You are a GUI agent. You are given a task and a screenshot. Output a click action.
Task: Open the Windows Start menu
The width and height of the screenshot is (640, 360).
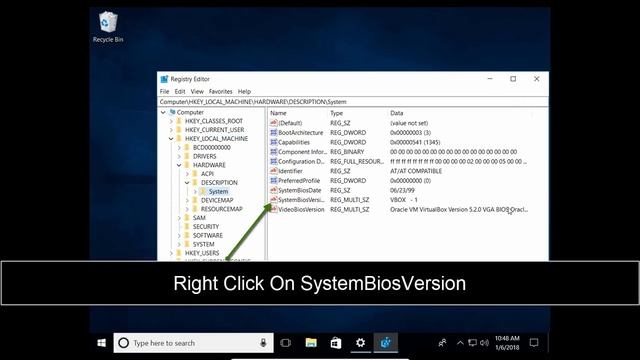click(x=102, y=343)
